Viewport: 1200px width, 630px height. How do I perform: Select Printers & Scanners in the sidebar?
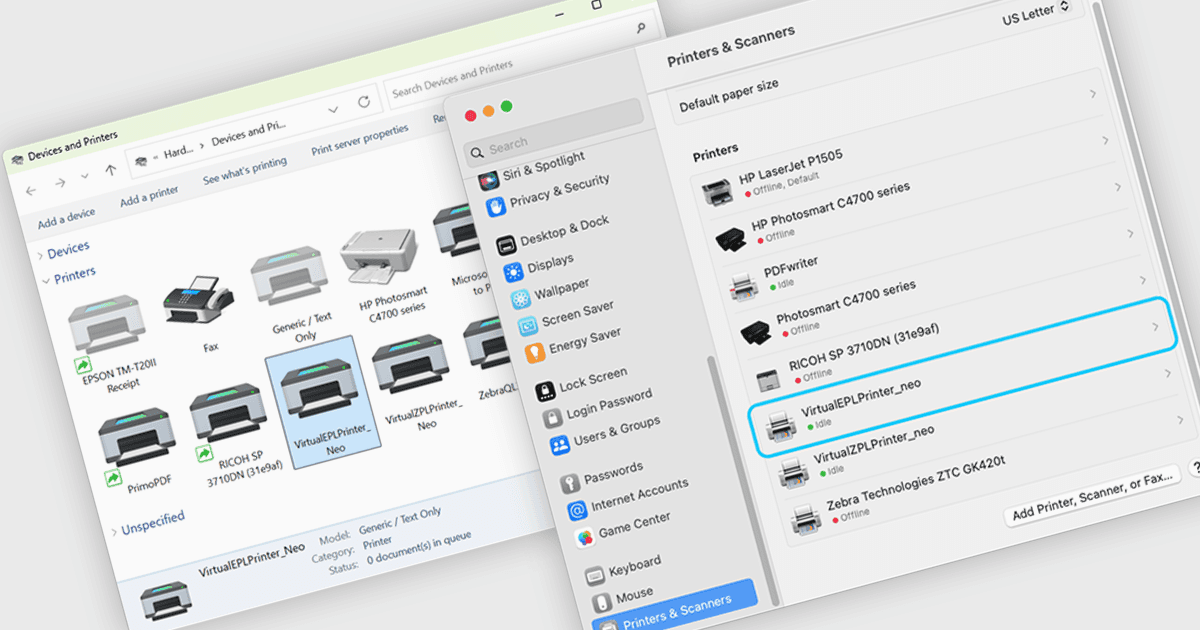[x=675, y=608]
